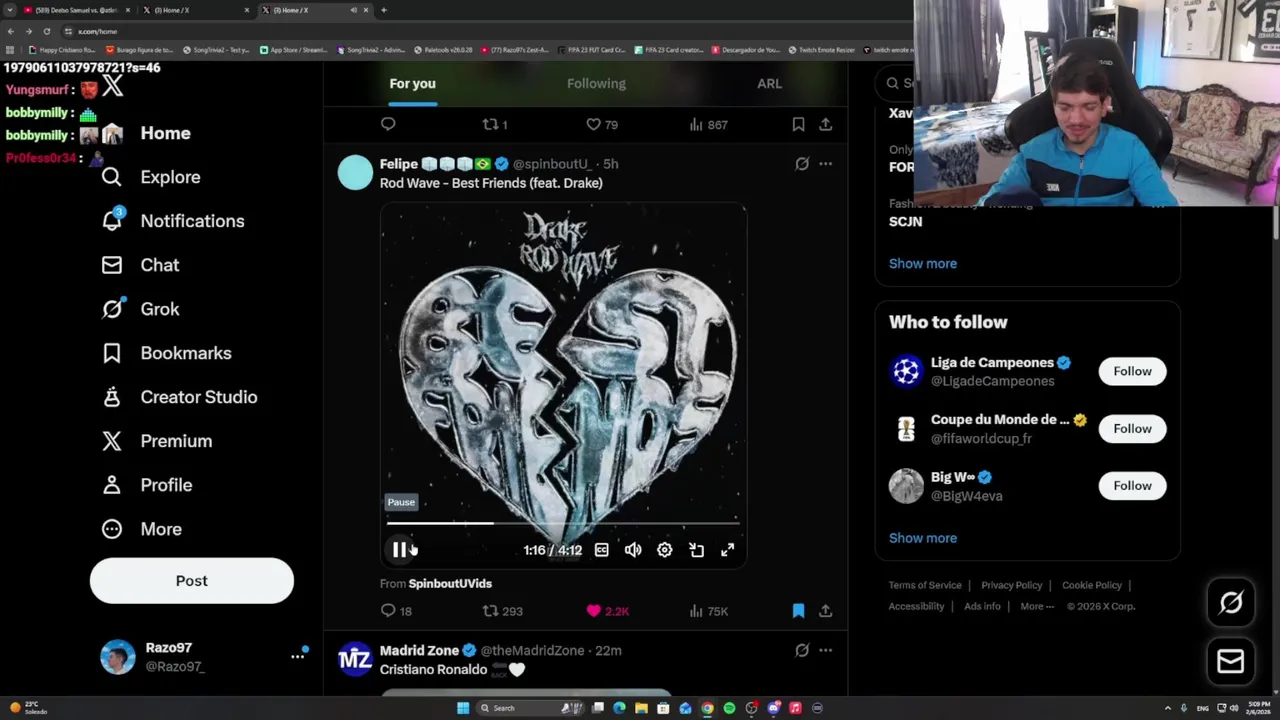Toggle video captions
The image size is (1280, 720).
(601, 550)
